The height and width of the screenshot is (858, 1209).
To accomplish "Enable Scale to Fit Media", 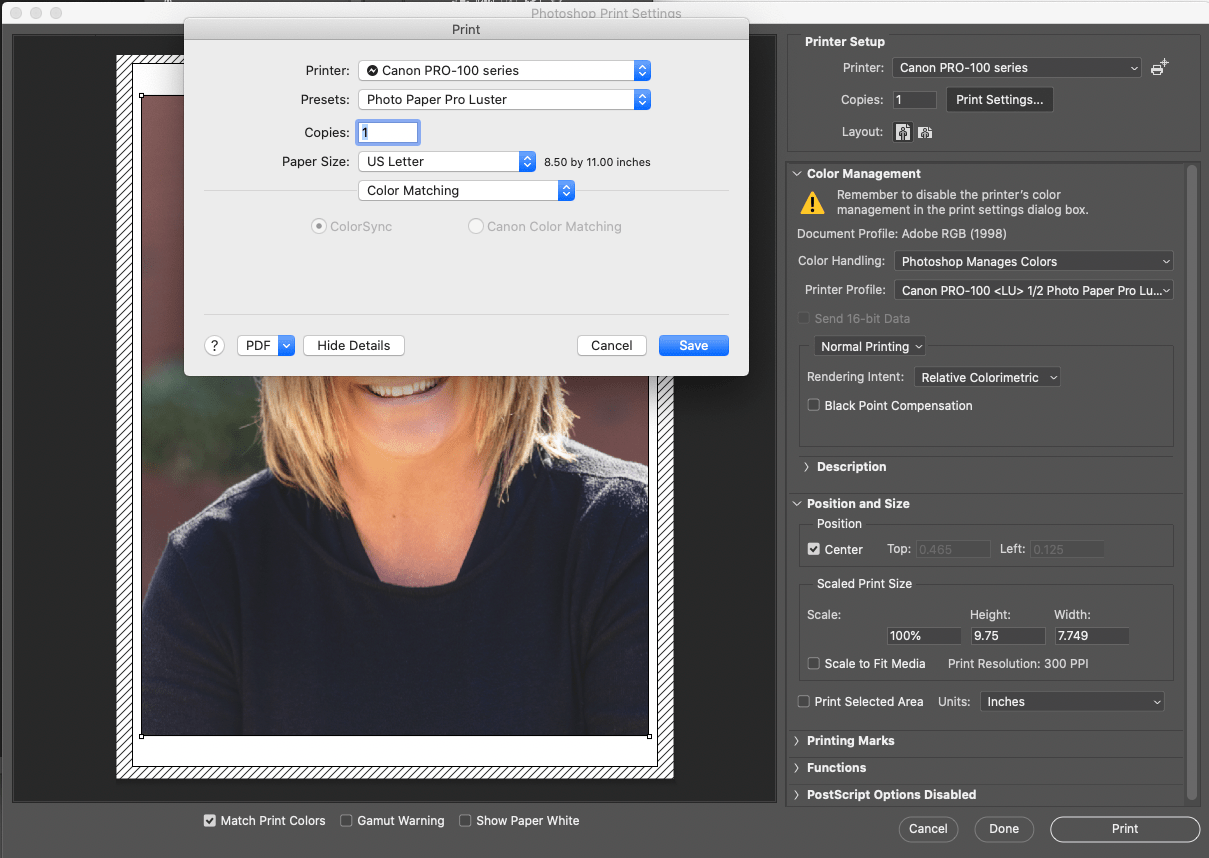I will coord(814,663).
